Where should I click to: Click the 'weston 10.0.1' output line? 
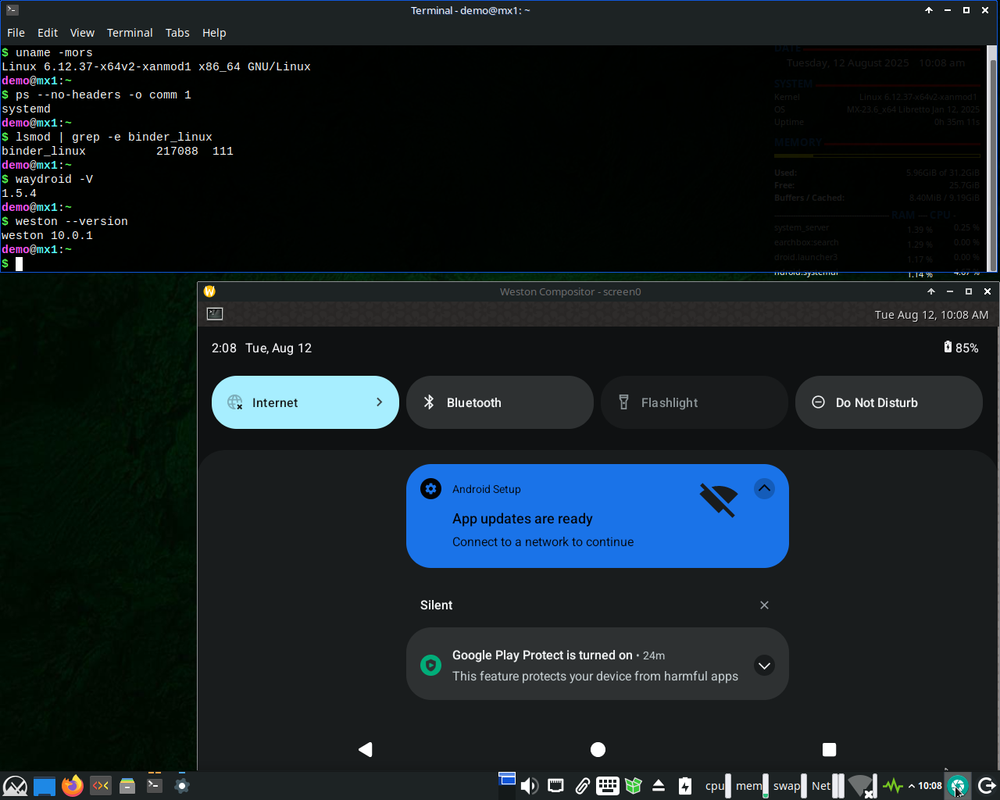pos(47,235)
